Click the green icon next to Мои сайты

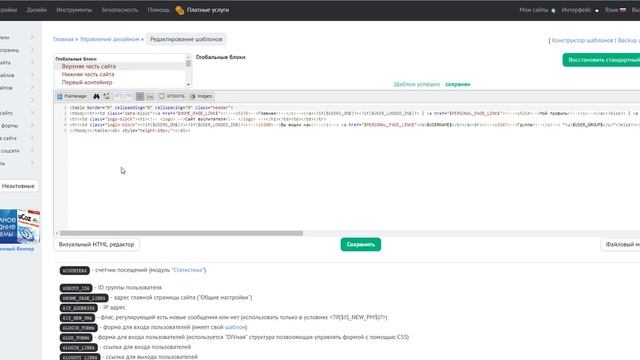553,11
